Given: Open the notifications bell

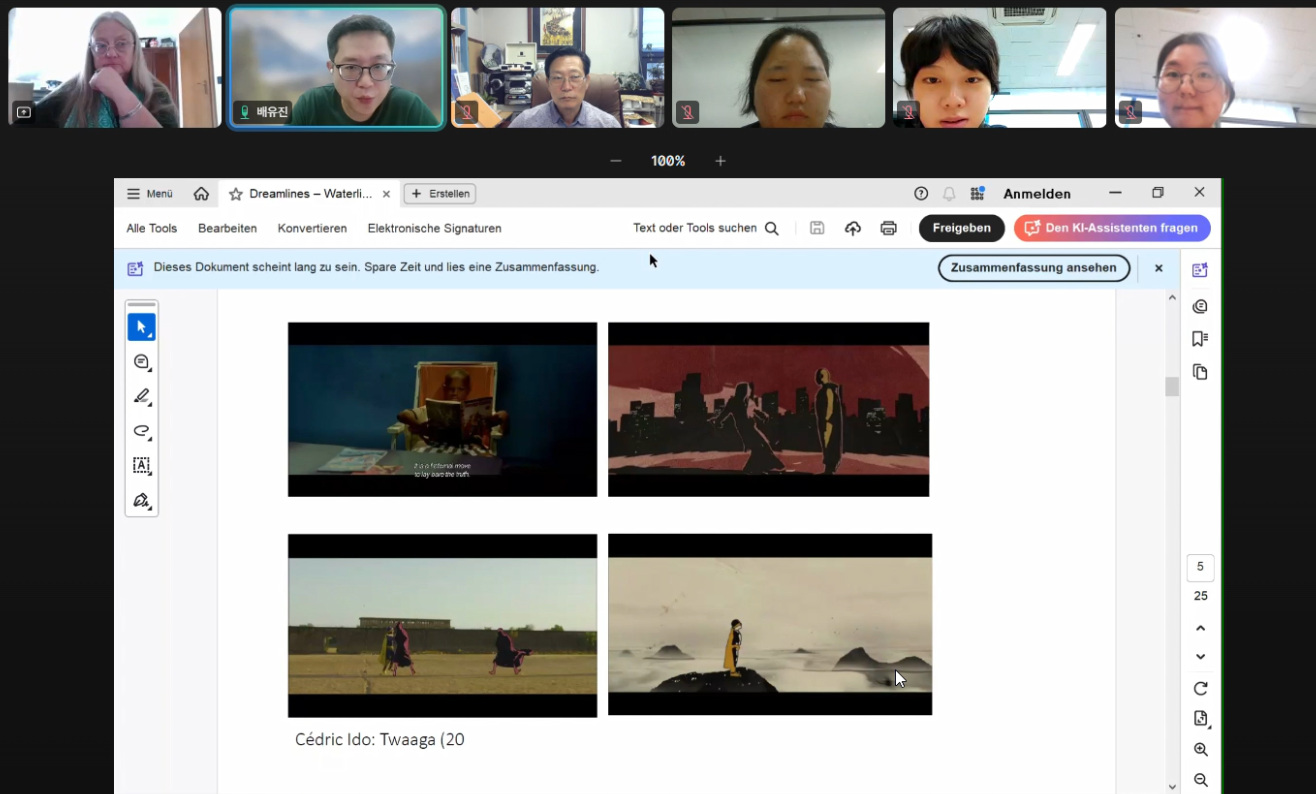Looking at the screenshot, I should (949, 194).
